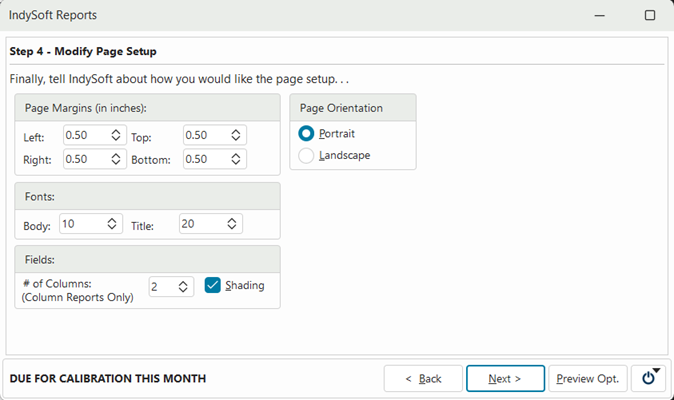
Task: Go to previous step with Back button
Action: pyautogui.click(x=423, y=379)
